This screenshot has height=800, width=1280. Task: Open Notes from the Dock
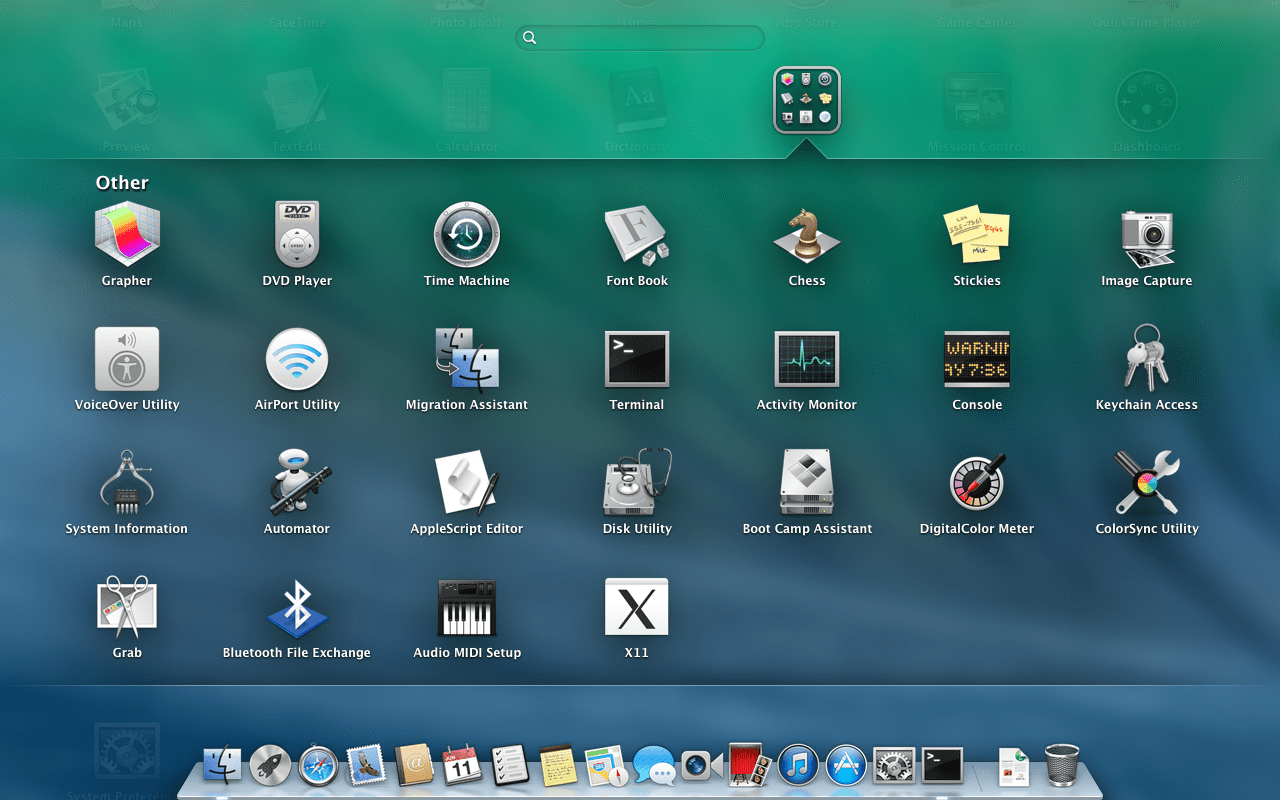558,766
